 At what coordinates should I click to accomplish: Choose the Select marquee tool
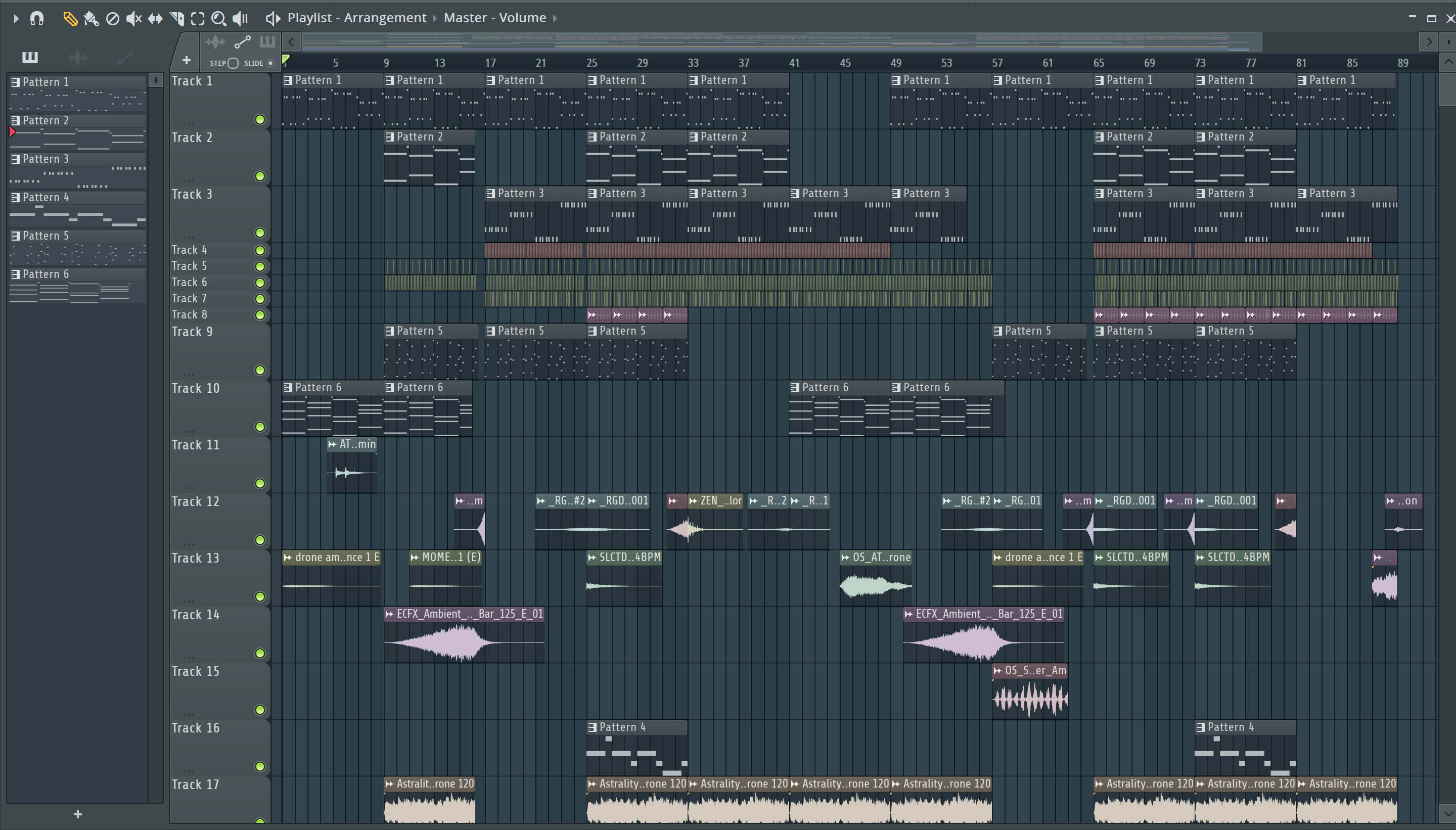(x=198, y=19)
